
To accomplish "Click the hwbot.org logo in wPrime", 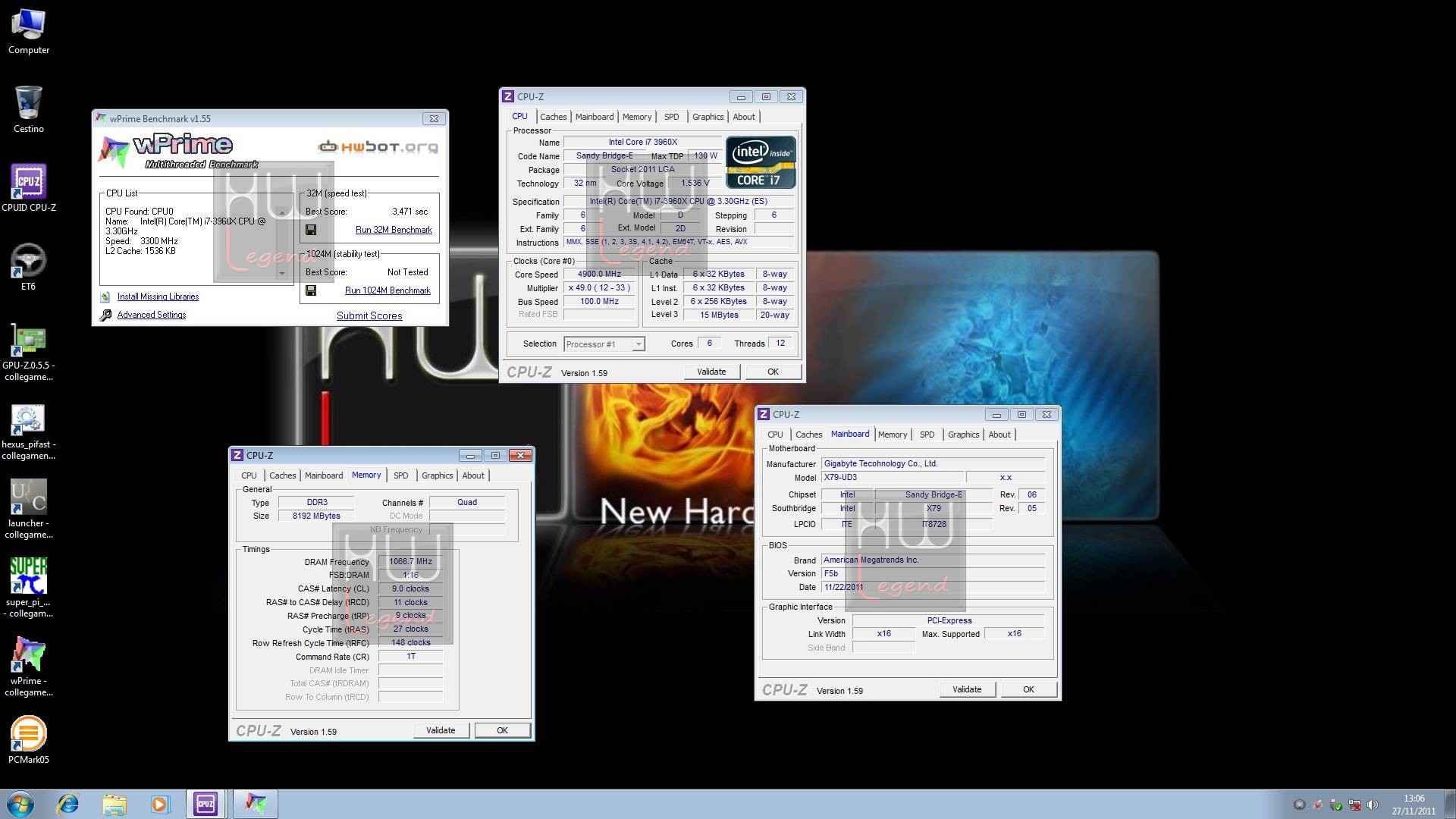I will pos(378,146).
